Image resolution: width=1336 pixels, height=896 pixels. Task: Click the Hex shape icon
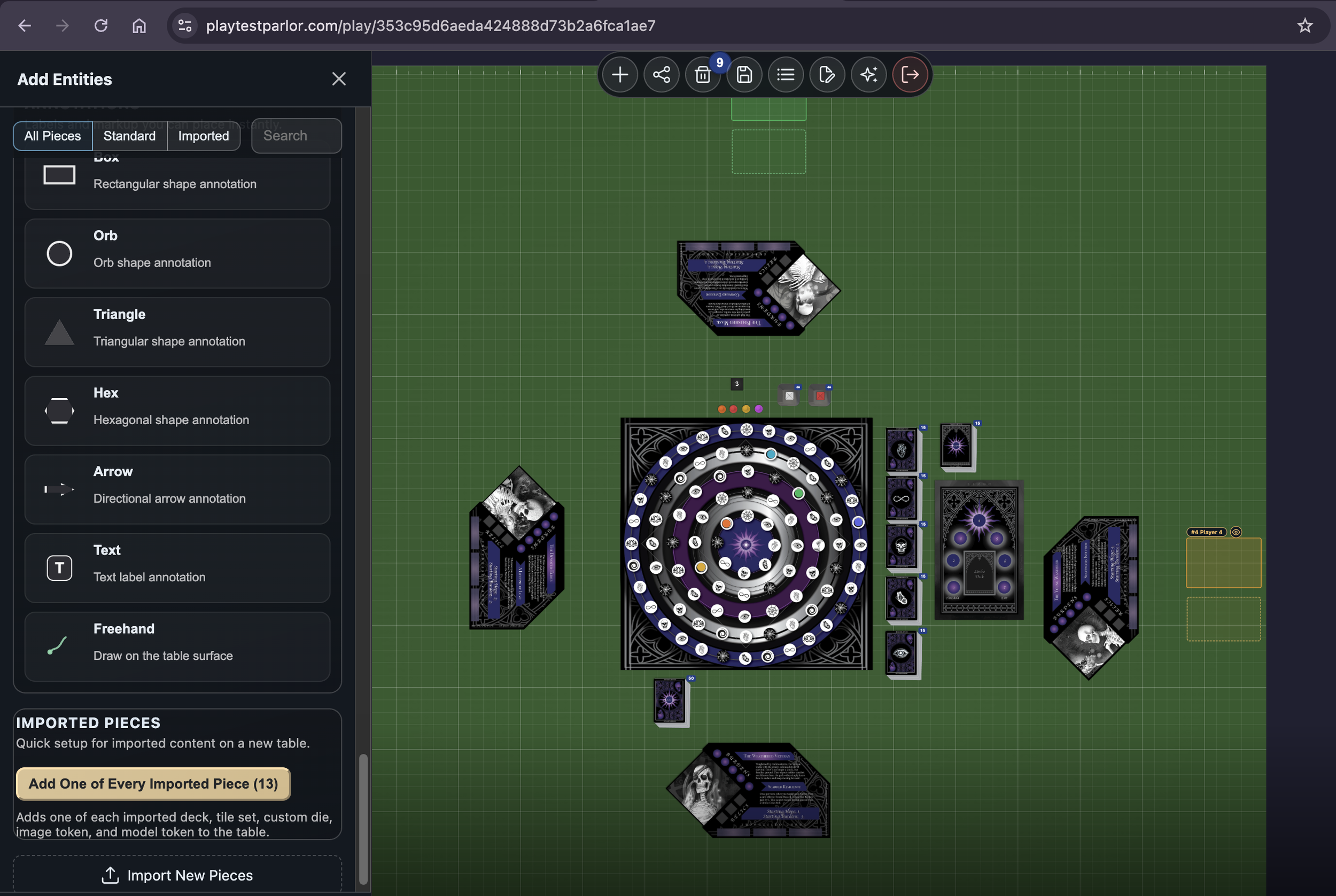tap(59, 411)
